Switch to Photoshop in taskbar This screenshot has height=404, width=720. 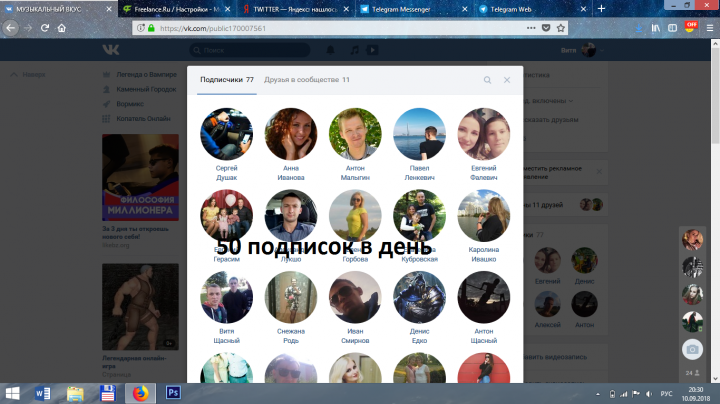coord(173,393)
